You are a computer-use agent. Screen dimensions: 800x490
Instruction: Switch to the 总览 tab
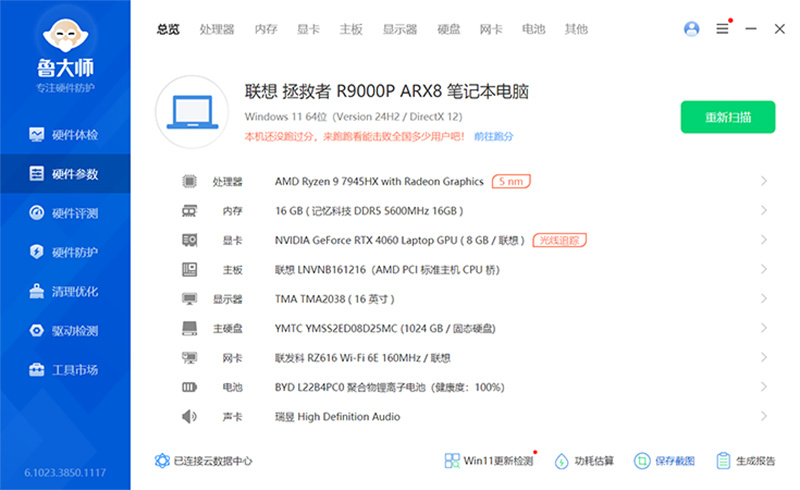click(168, 30)
